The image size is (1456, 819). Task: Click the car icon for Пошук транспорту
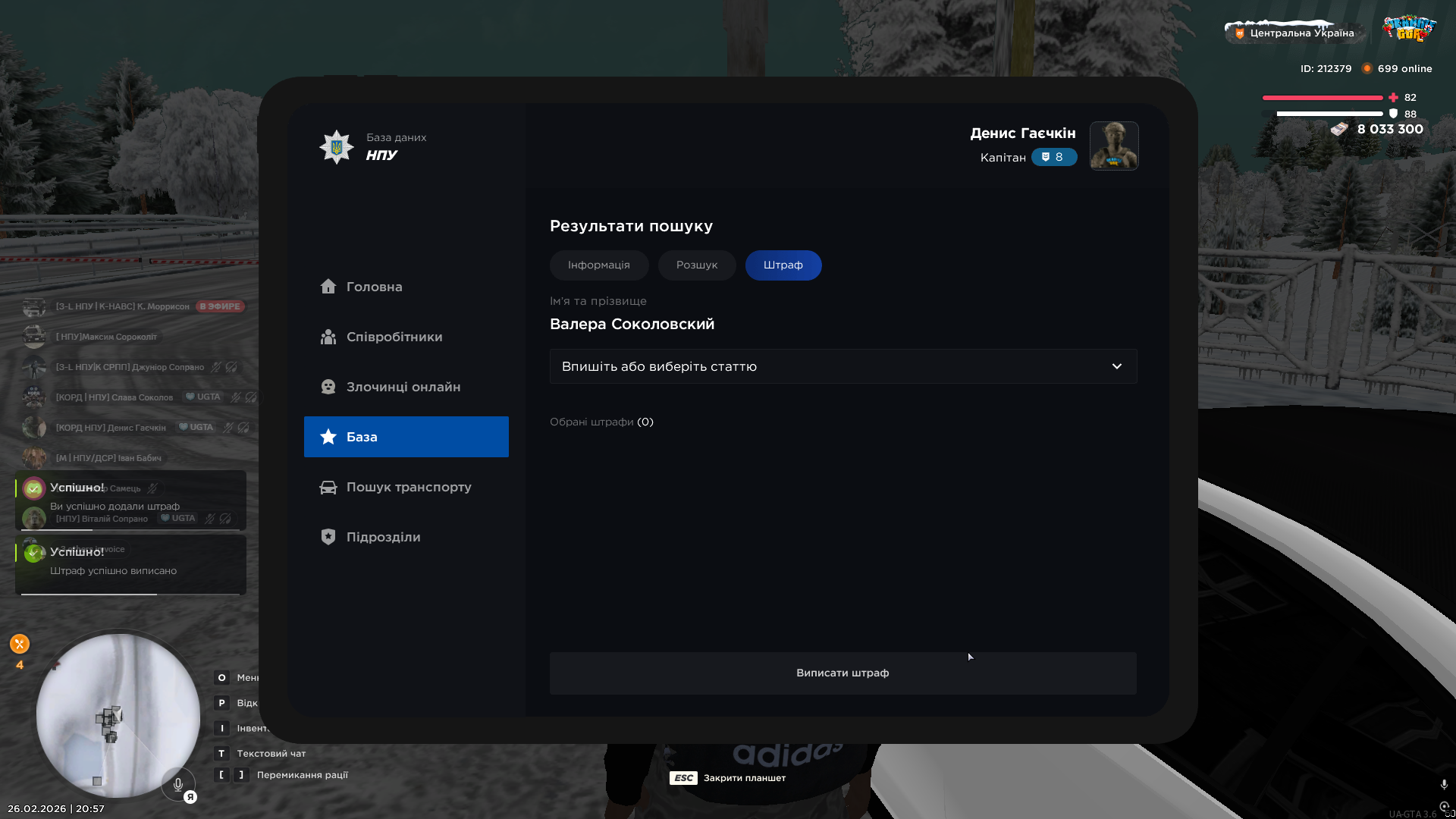point(328,487)
